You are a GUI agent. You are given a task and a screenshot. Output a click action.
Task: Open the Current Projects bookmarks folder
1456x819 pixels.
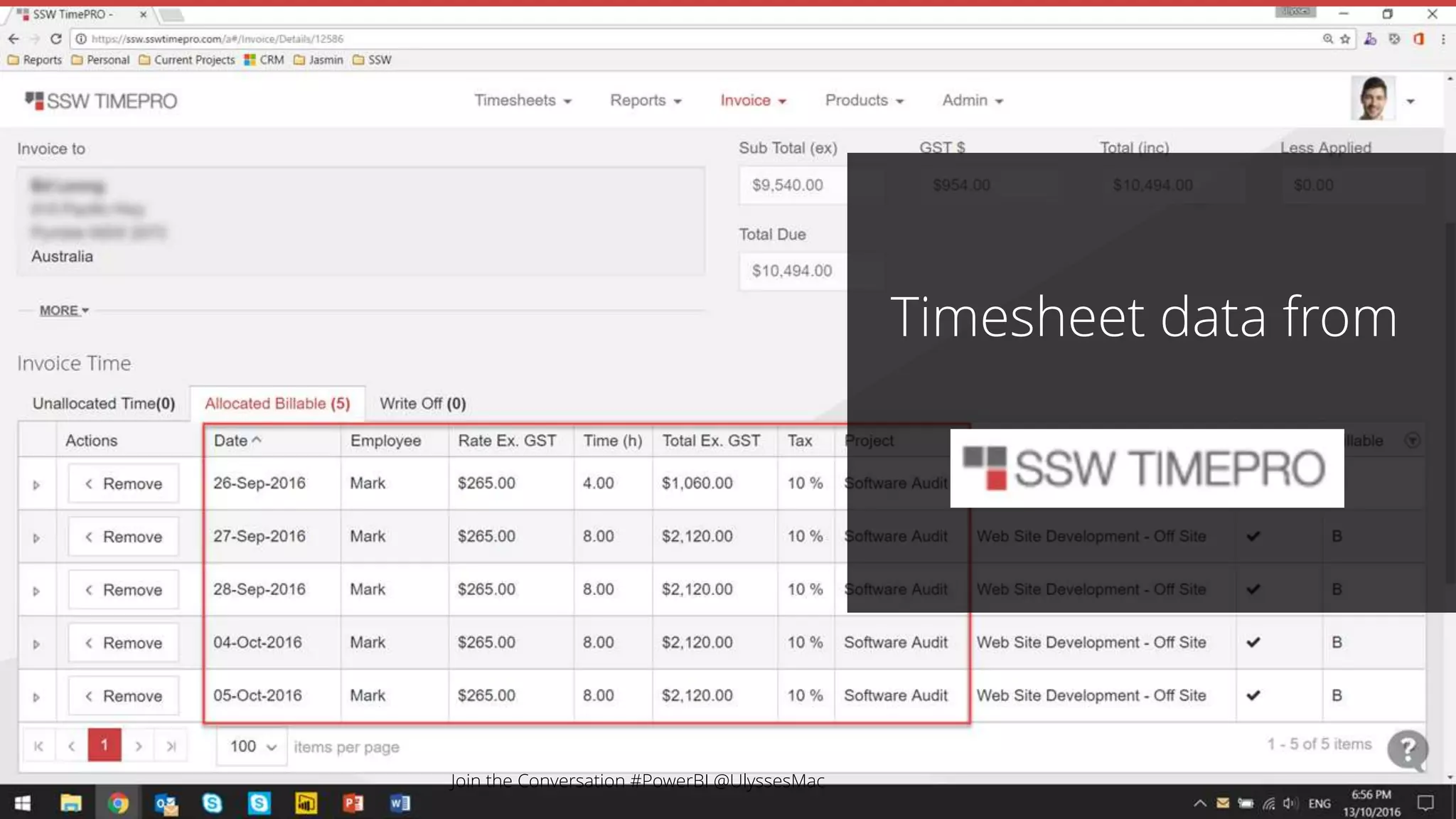coord(187,60)
